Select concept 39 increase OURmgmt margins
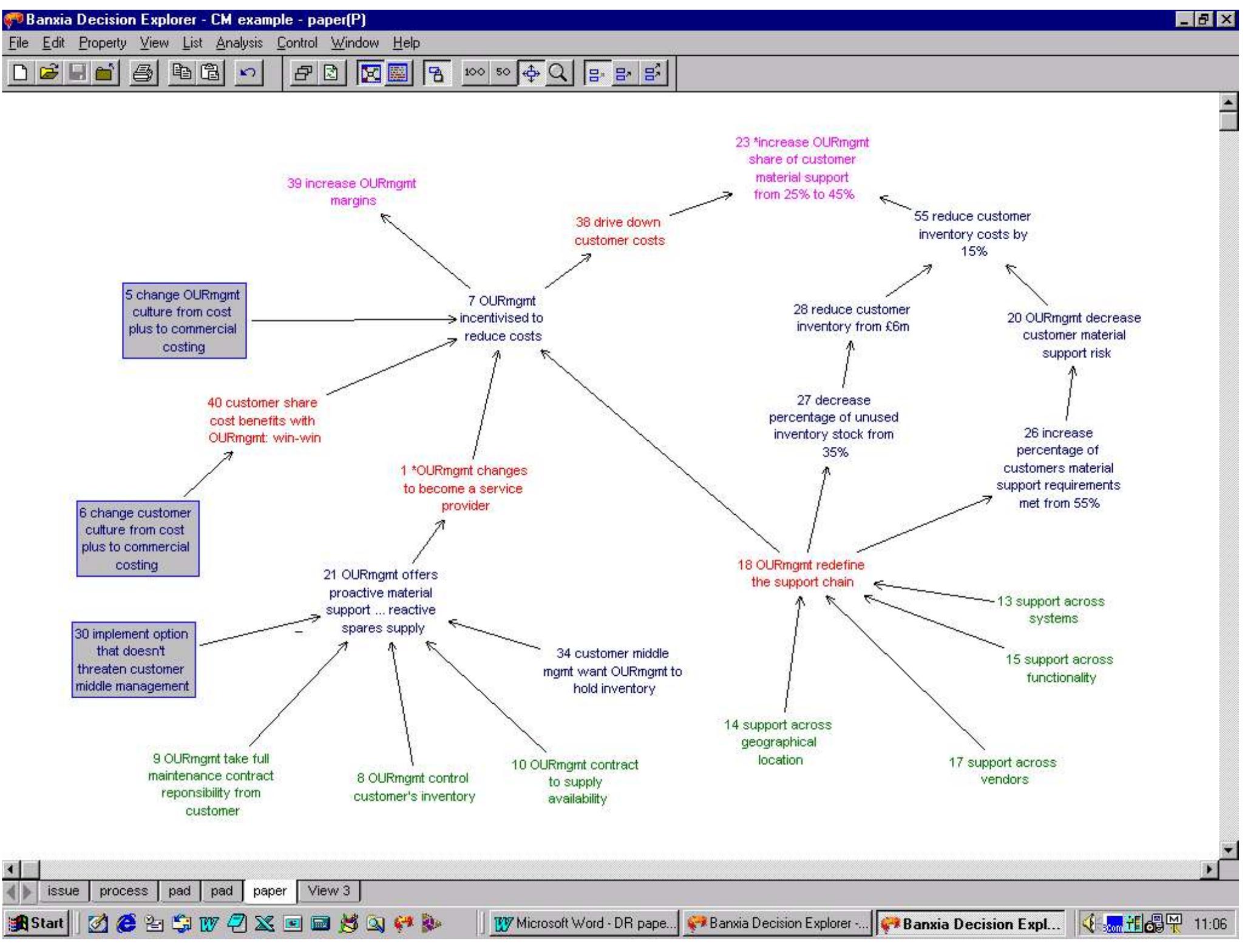Viewport: 1245px width, 952px height. point(352,192)
